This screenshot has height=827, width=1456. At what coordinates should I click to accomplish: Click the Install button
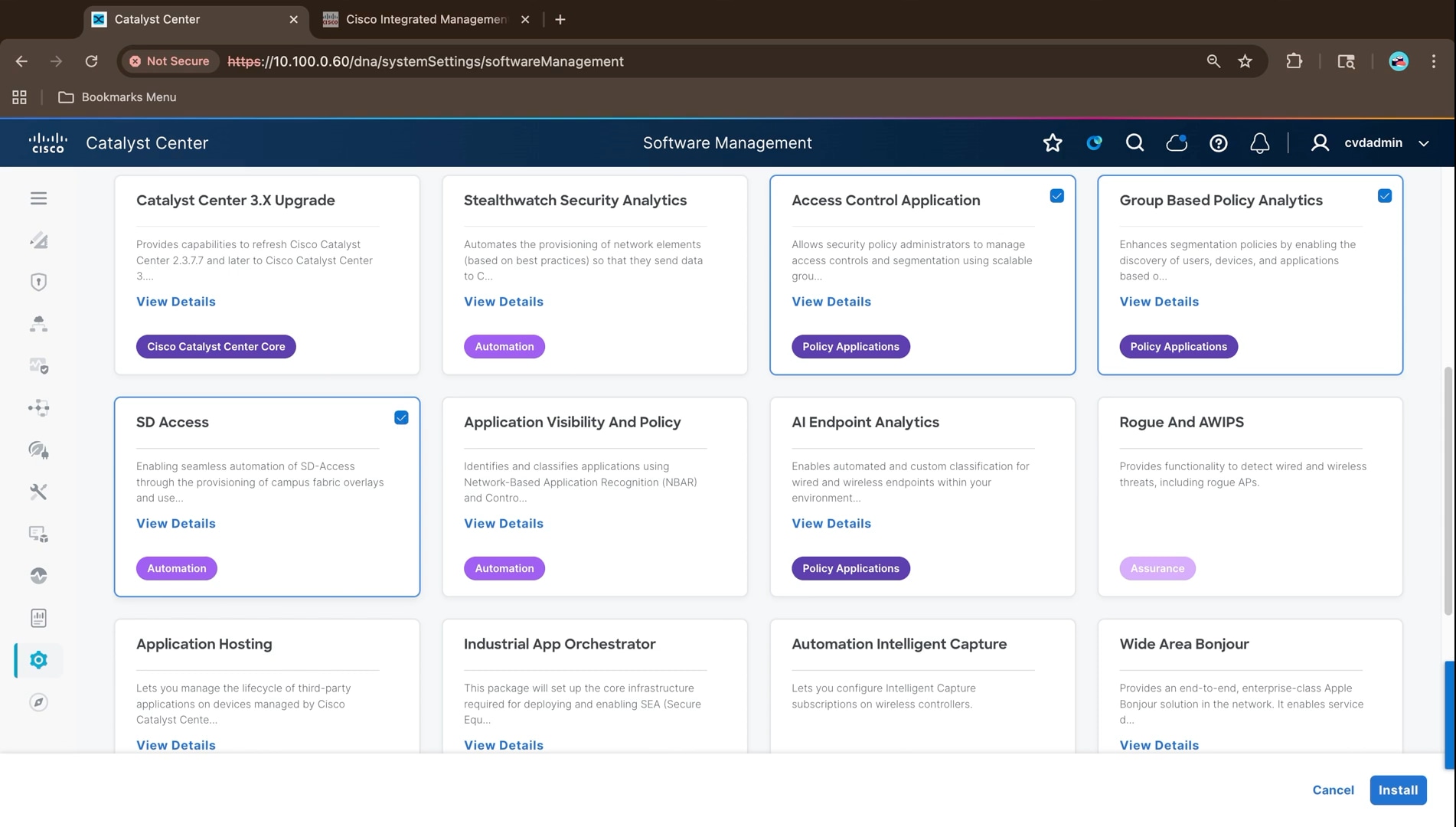click(1398, 790)
